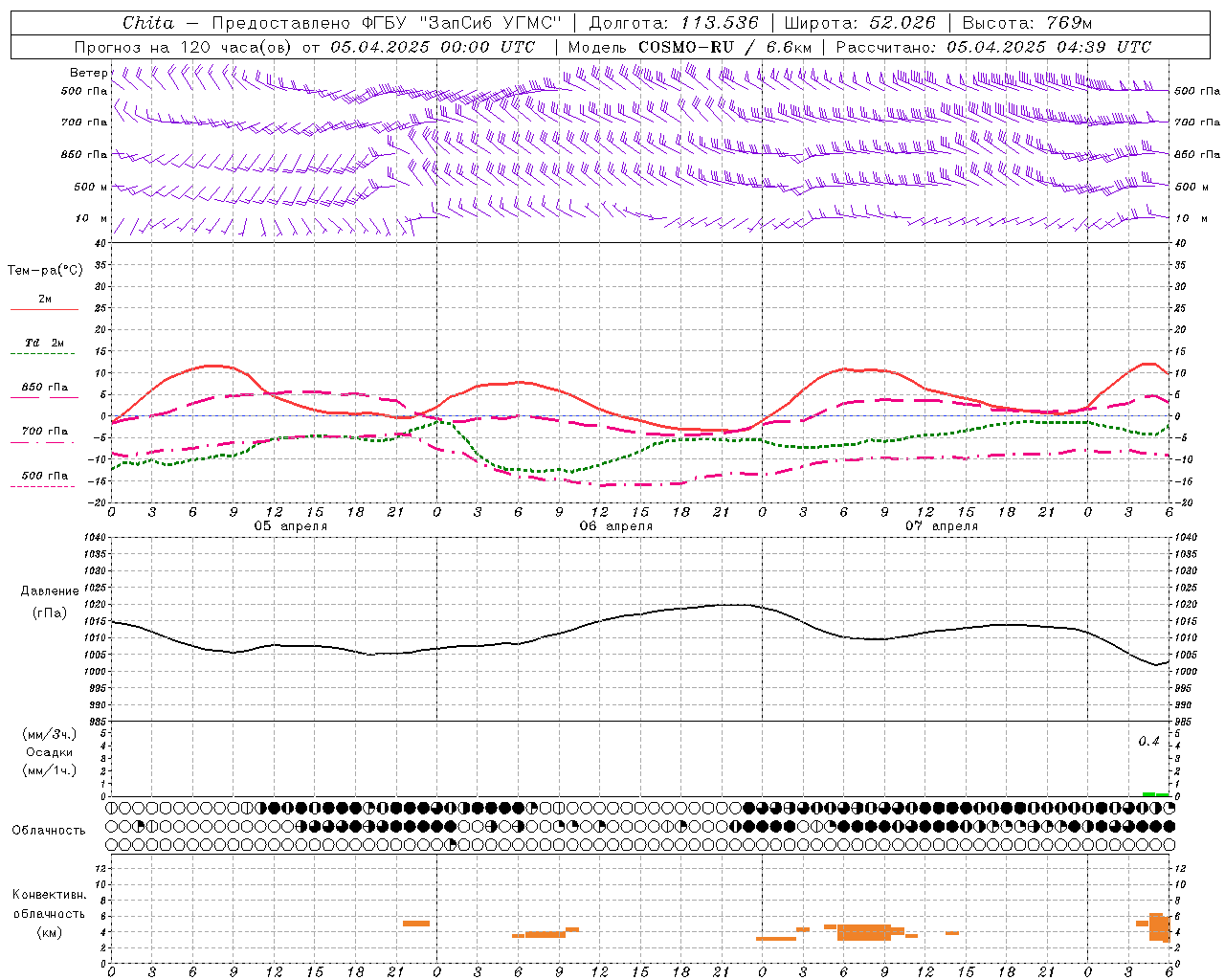1225x980 pixels.
Task: Click the "2м" temperature legend entry
Action: point(45,299)
